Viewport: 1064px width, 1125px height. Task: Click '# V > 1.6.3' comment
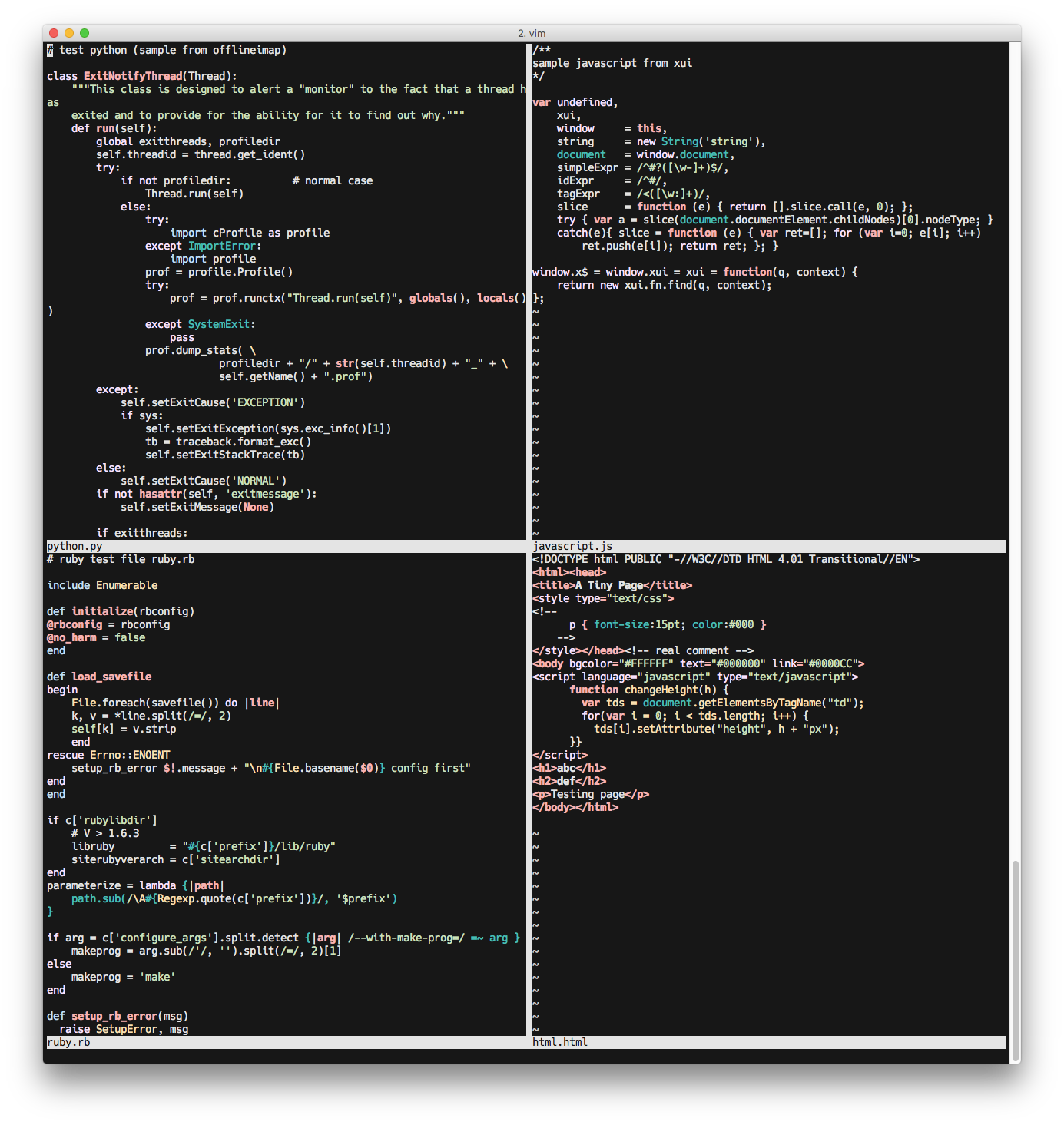coord(105,833)
